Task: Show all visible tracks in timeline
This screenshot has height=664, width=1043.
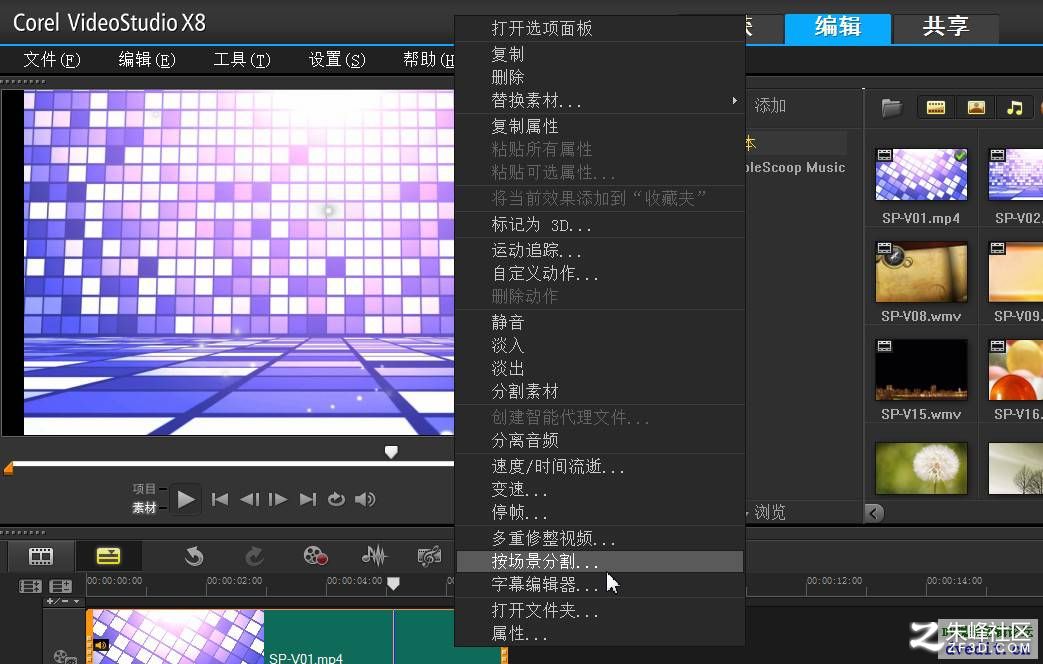Action: [x=30, y=586]
